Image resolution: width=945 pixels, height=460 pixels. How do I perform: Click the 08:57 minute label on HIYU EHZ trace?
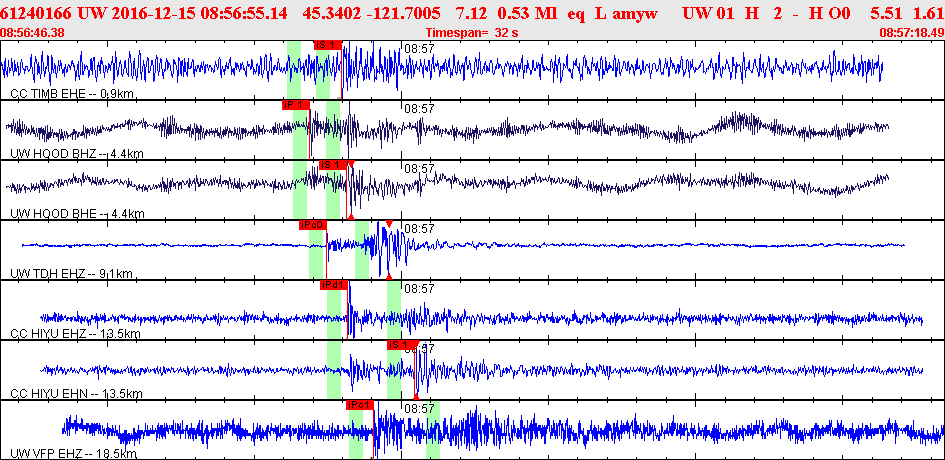coord(419,289)
